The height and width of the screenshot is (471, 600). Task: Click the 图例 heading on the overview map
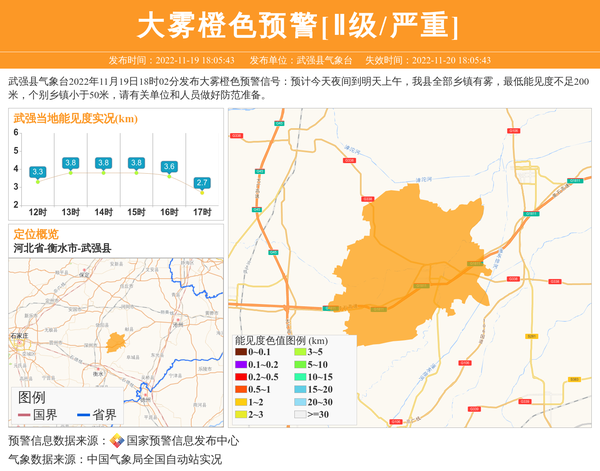[x=31, y=398]
